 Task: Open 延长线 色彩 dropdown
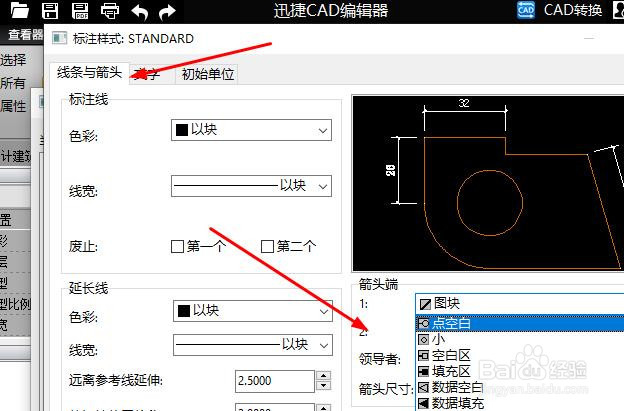point(253,311)
